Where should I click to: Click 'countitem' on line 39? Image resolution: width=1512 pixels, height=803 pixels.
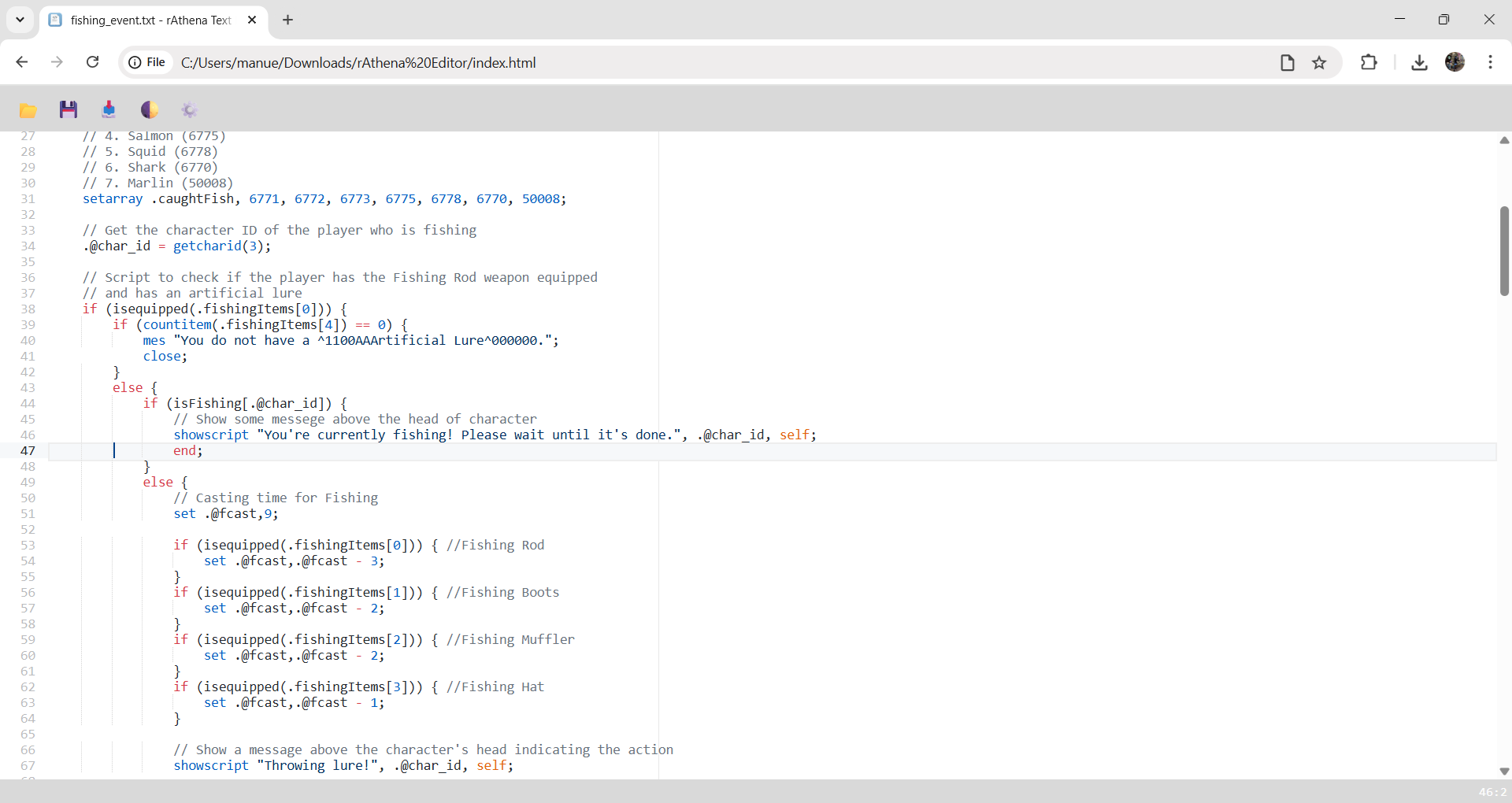click(177, 324)
